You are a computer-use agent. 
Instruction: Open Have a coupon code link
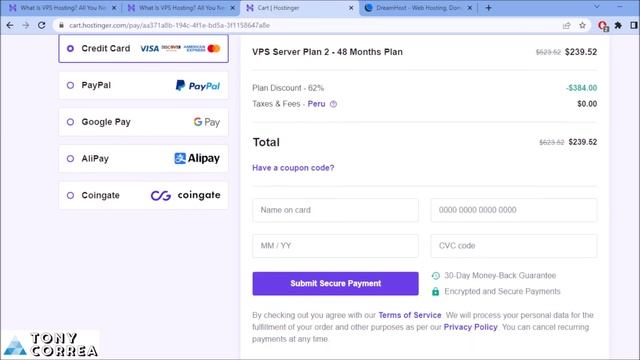coord(293,168)
